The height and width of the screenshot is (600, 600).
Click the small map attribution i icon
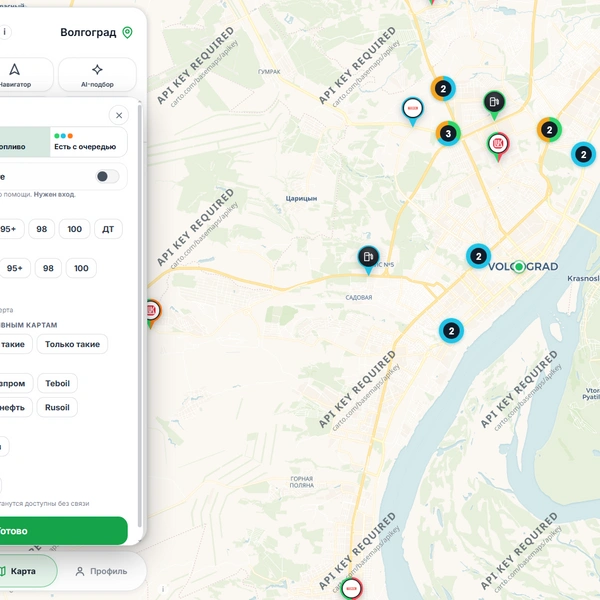click(163, 589)
